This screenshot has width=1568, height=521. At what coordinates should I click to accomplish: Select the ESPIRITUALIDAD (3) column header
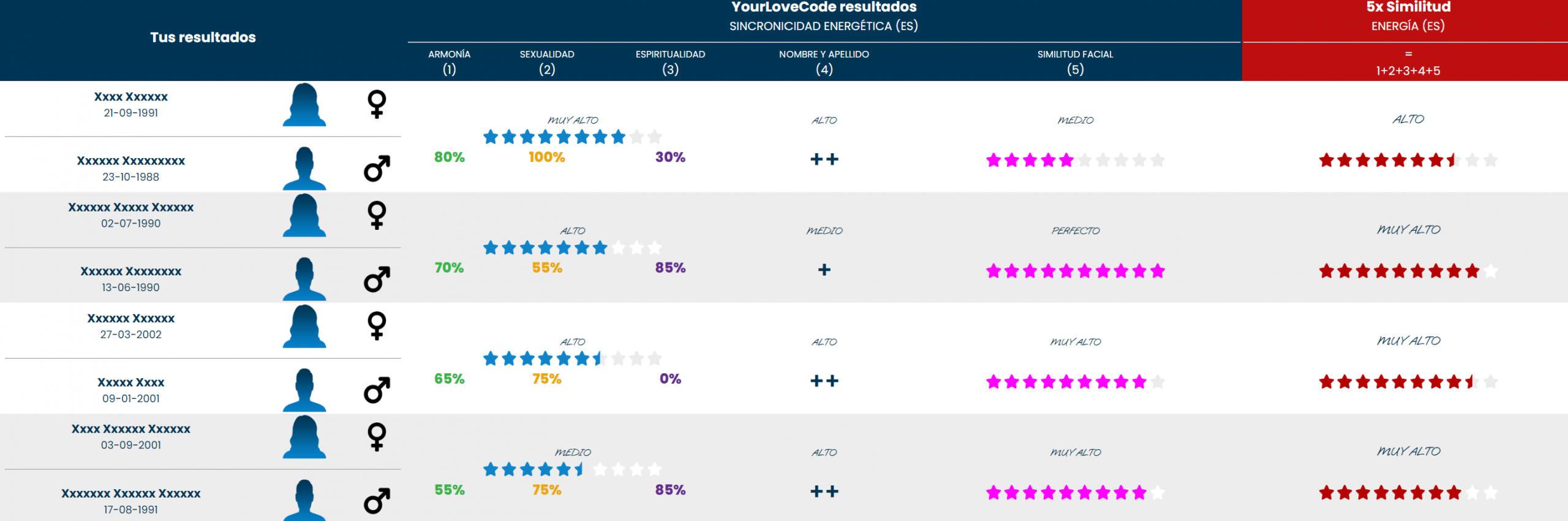(x=670, y=62)
